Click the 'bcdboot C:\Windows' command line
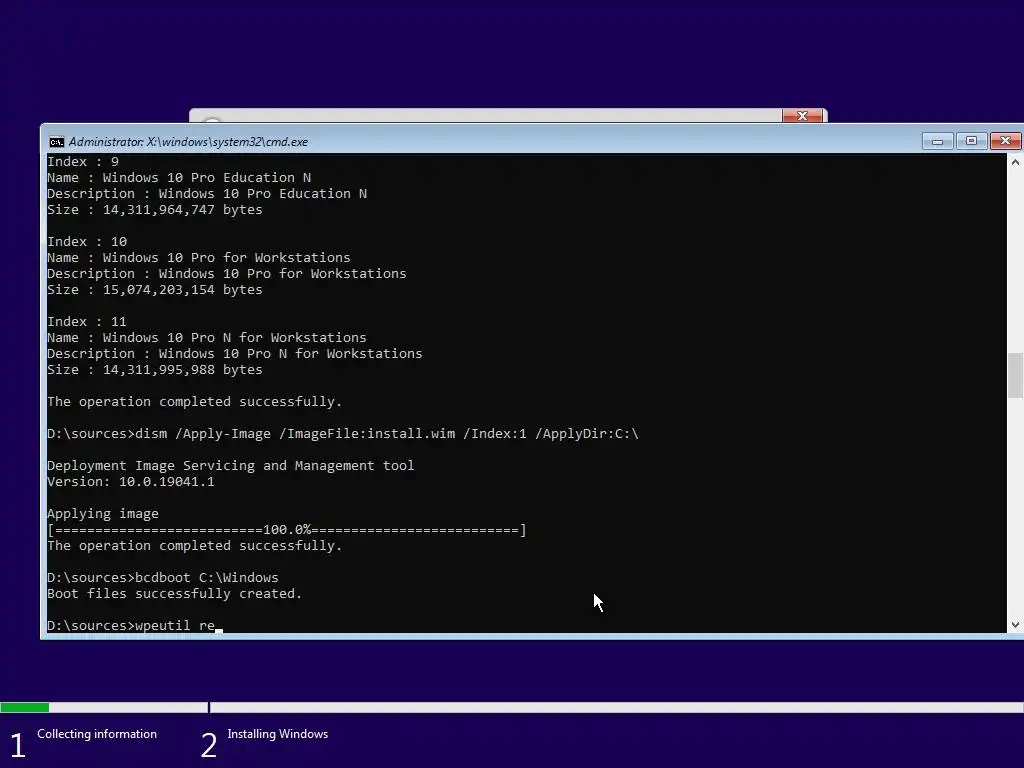The image size is (1024, 768). (163, 577)
